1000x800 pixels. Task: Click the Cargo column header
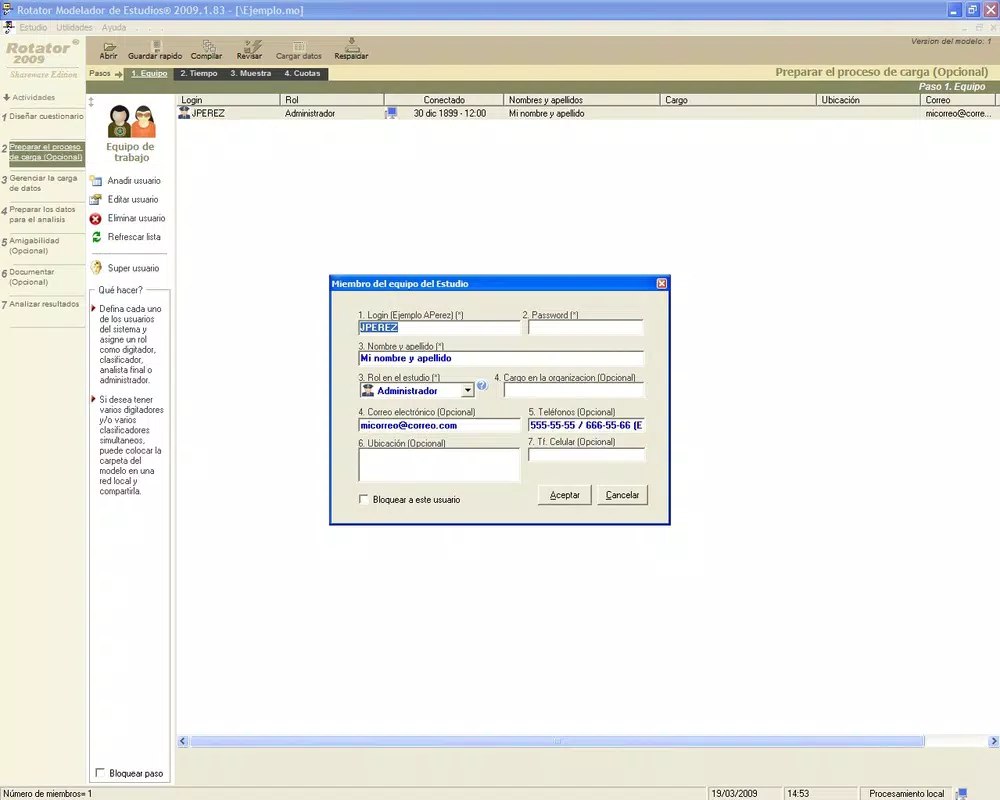coord(739,100)
